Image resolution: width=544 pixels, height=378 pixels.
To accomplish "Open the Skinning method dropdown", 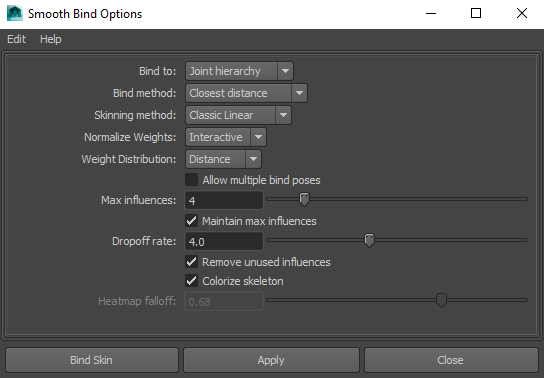I will point(238,115).
